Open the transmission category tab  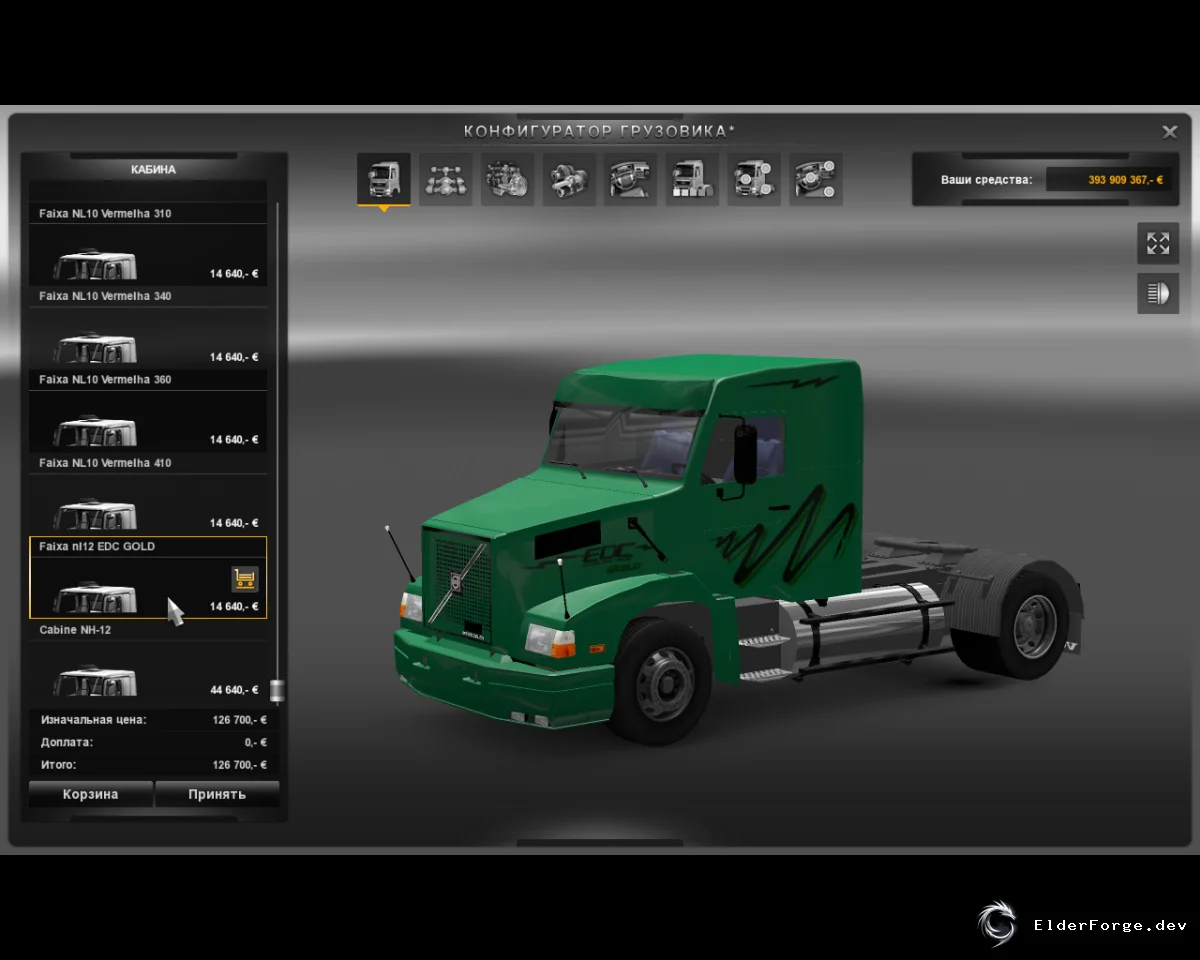click(x=569, y=179)
